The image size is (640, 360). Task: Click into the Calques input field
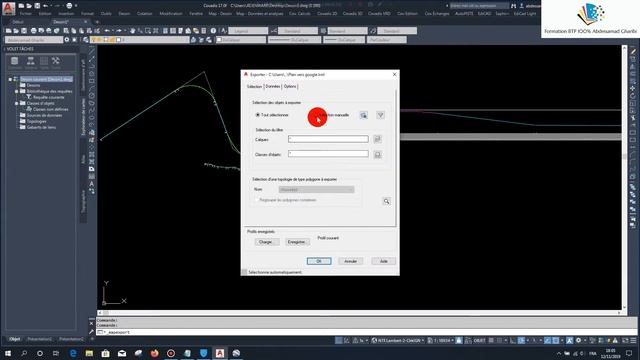328,139
